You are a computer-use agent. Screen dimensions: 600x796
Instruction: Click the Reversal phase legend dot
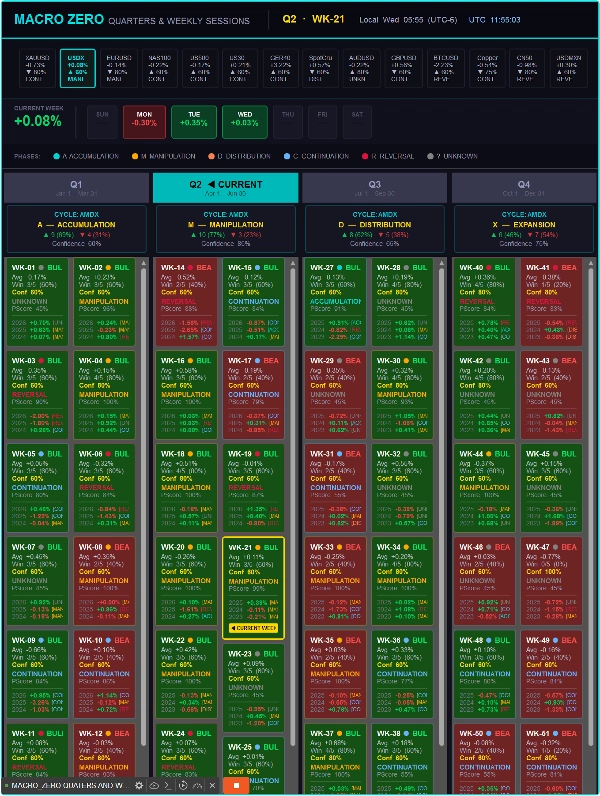coord(365,156)
